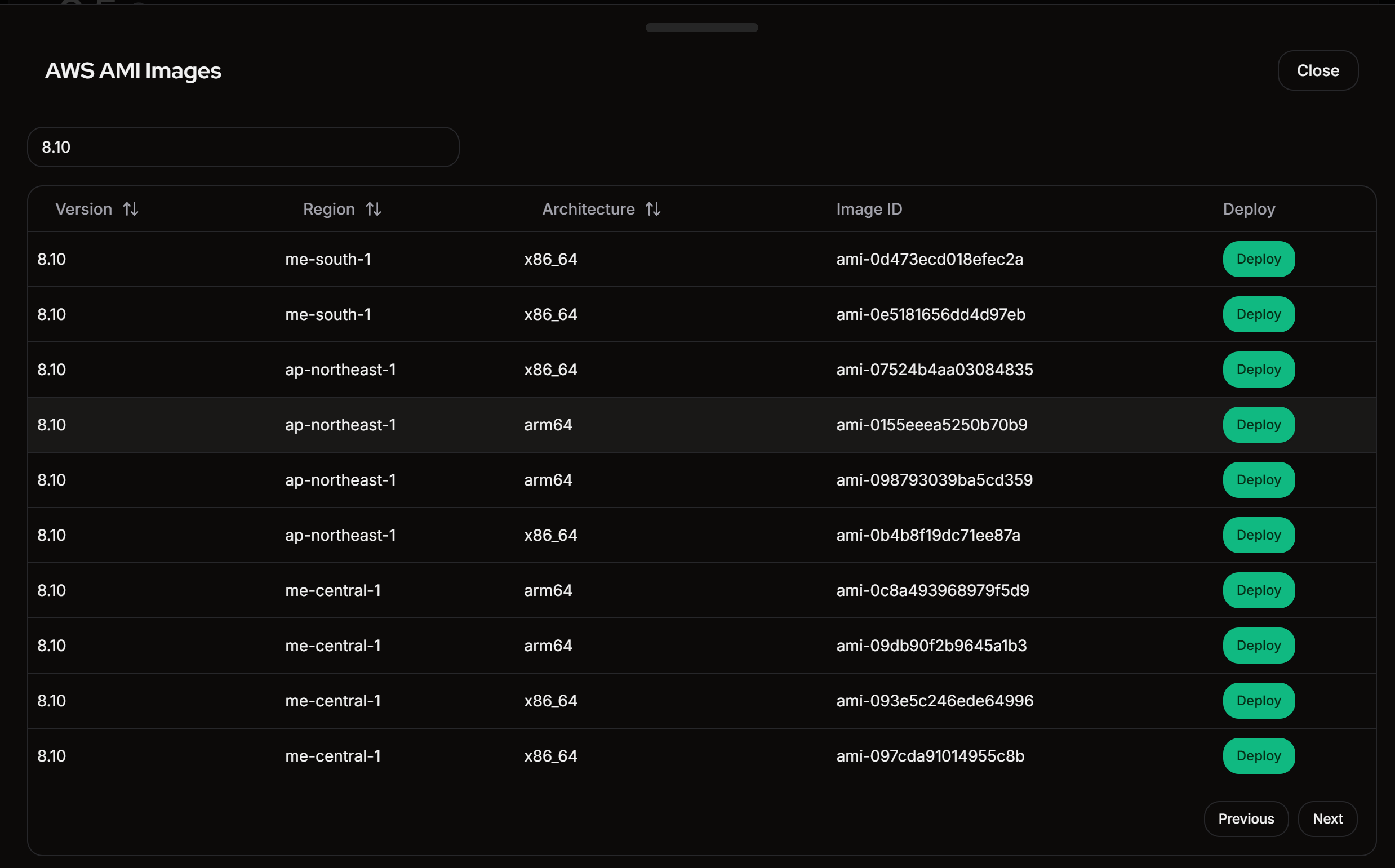Deploy ami-098793039ba5cd359 image
1395x868 pixels.
point(1258,480)
